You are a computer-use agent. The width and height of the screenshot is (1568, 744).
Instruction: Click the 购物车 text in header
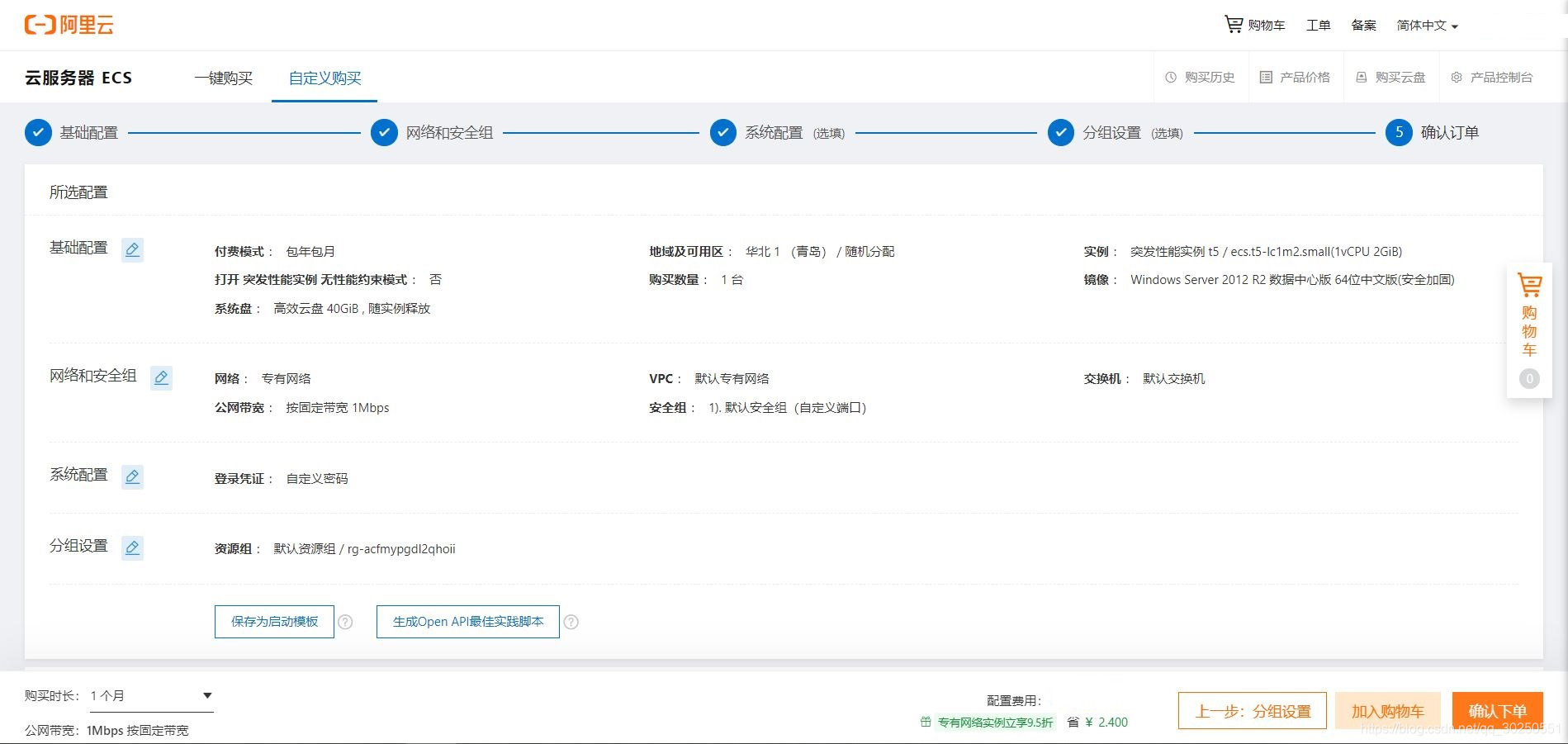point(1267,26)
